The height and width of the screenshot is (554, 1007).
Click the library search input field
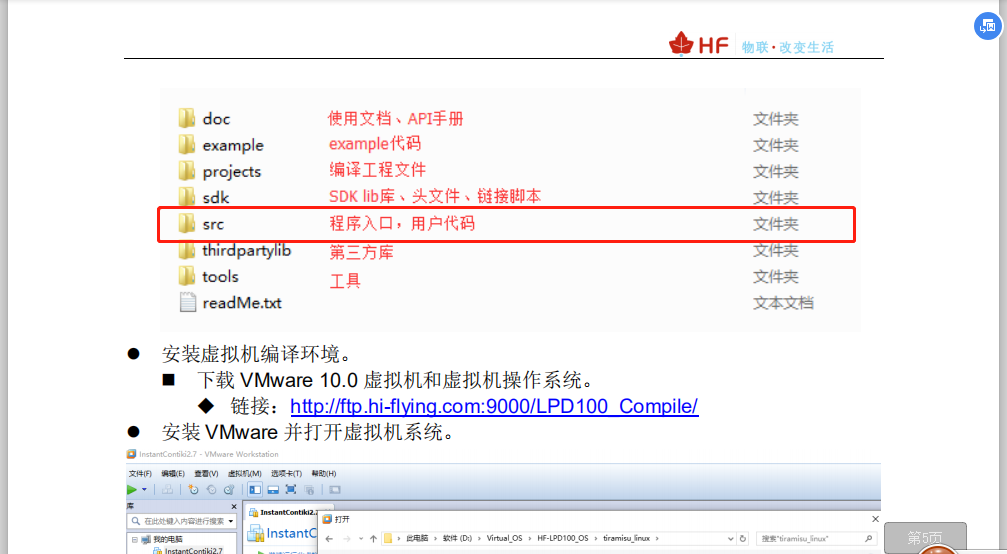(x=182, y=521)
